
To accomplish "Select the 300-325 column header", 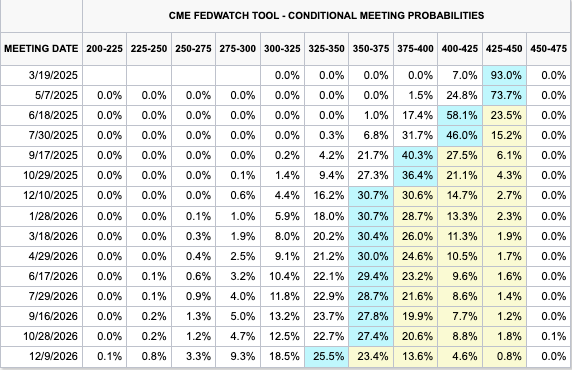I will (282, 49).
